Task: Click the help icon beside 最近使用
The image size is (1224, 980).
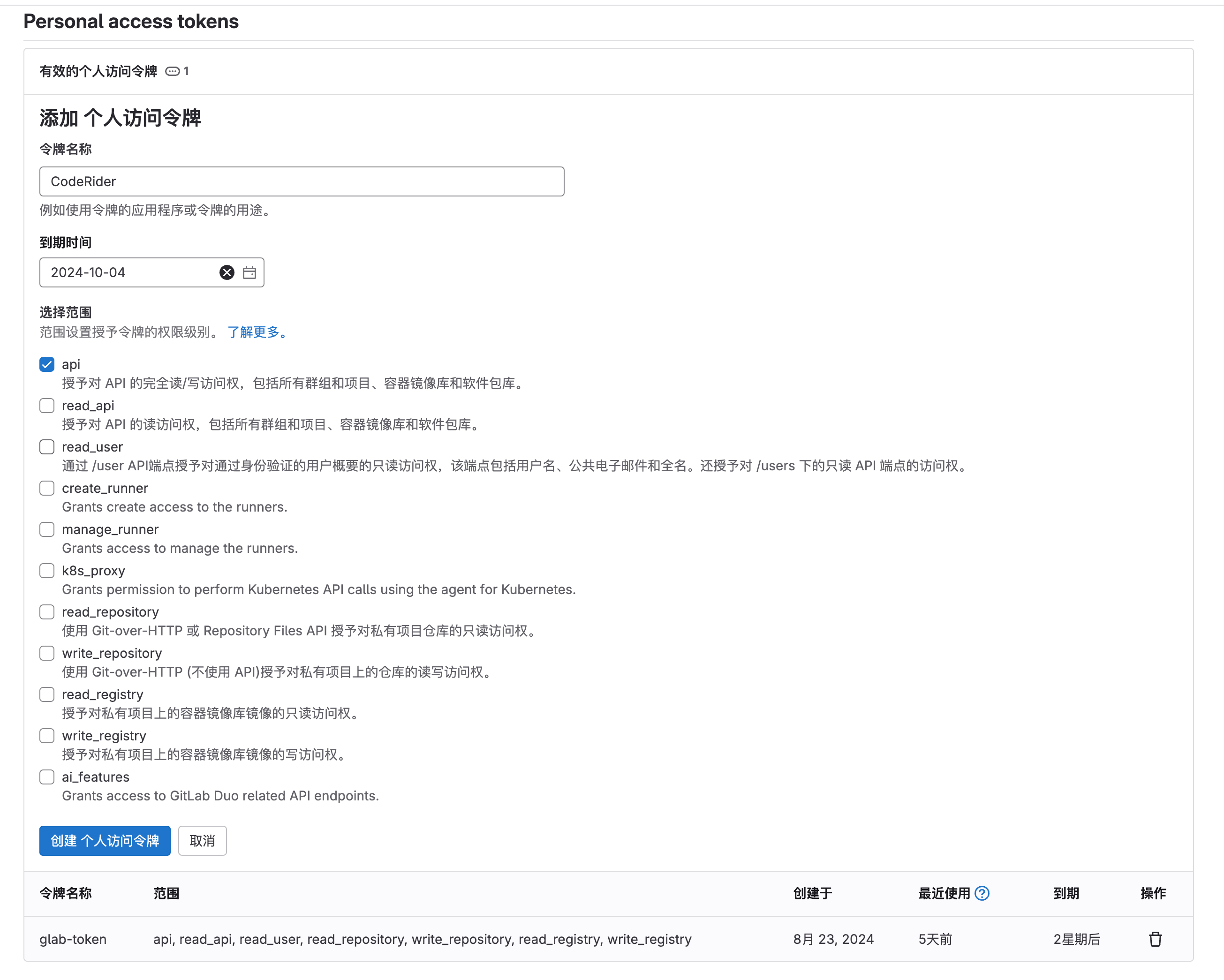Action: (982, 893)
